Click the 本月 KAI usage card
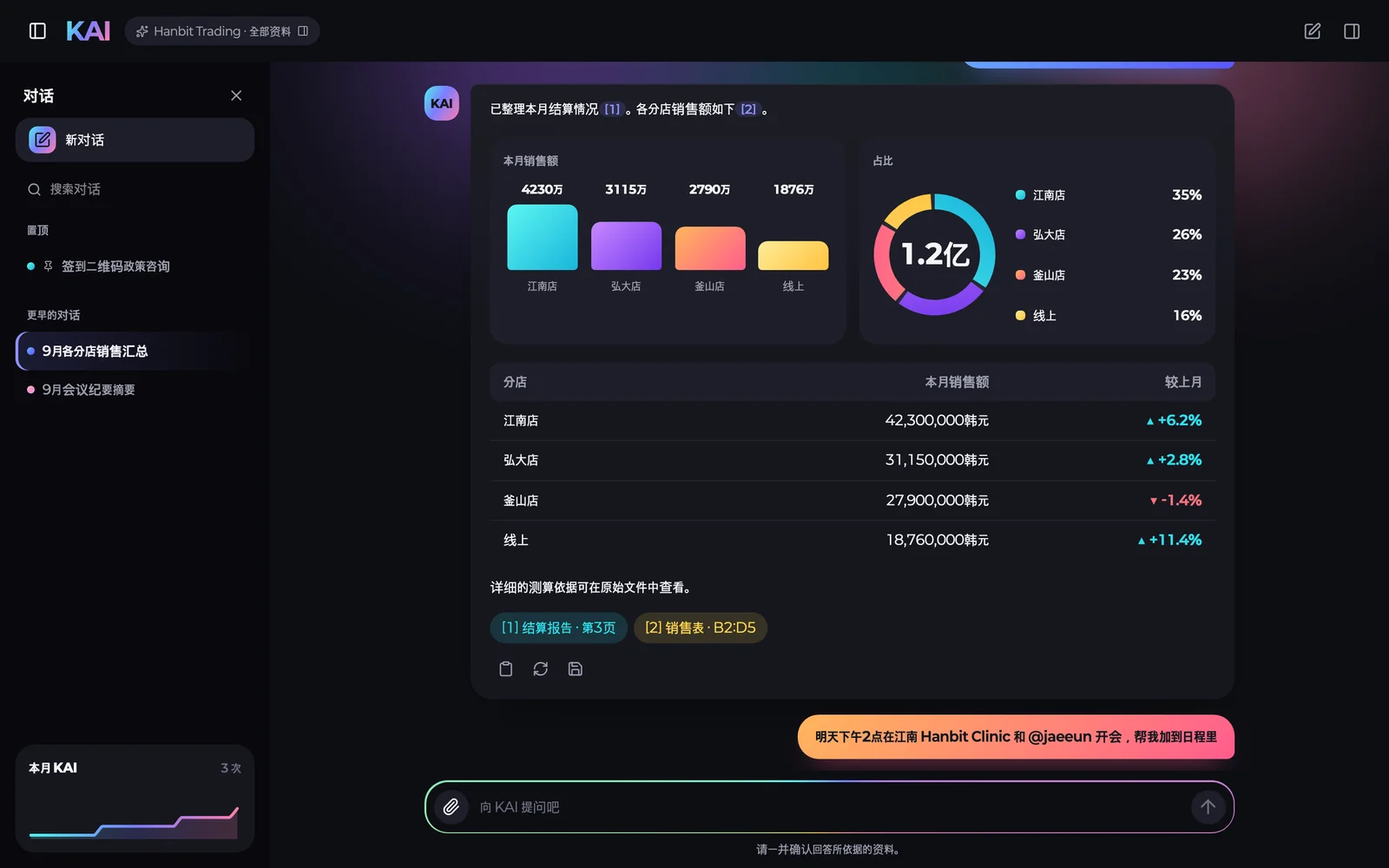This screenshot has width=1389, height=868. coord(135,799)
